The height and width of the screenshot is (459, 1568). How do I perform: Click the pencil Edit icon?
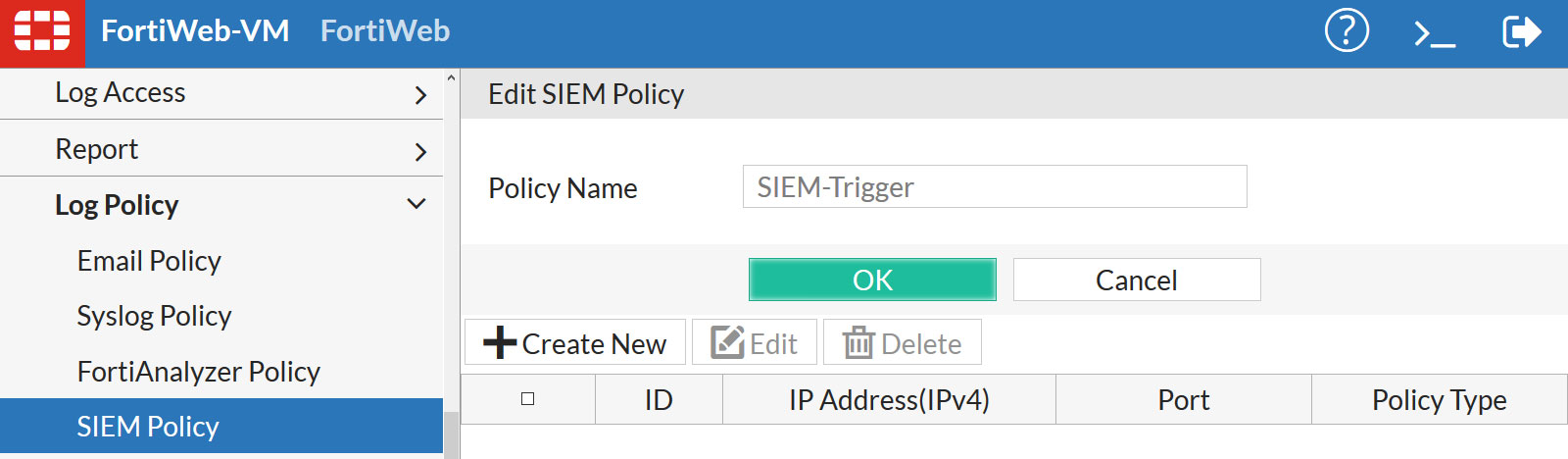click(x=727, y=343)
